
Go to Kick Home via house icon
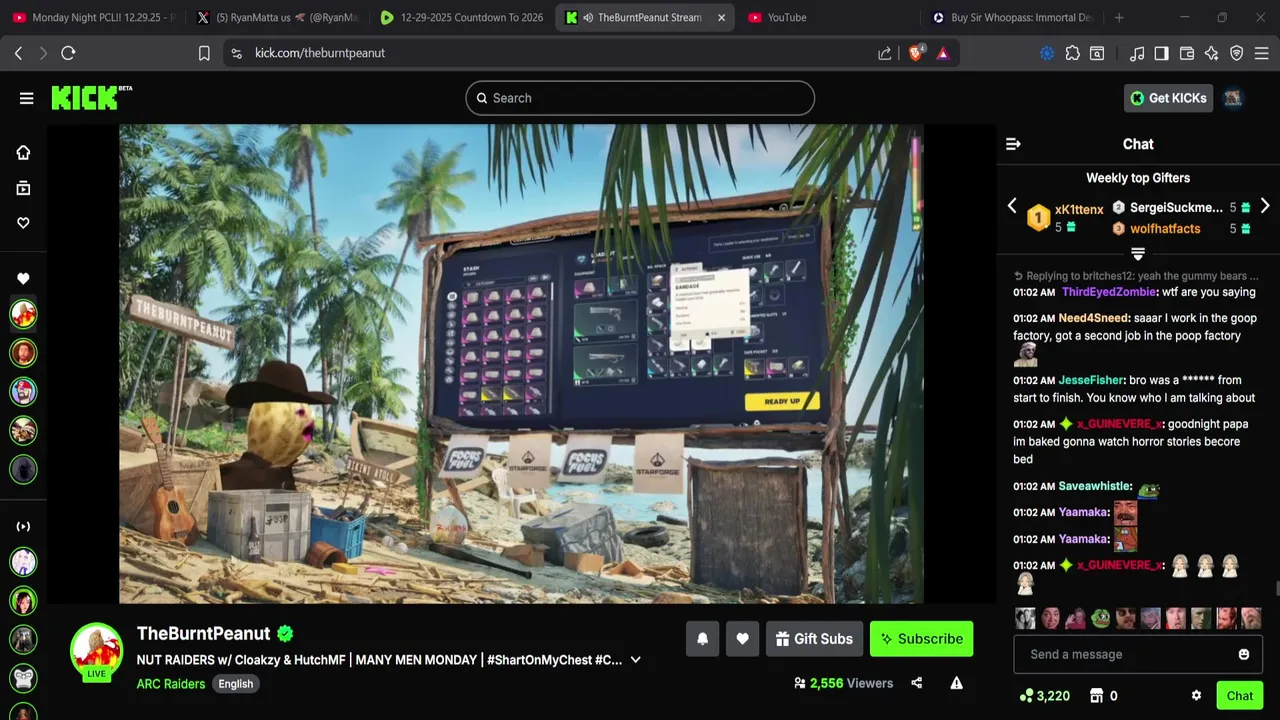(23, 152)
